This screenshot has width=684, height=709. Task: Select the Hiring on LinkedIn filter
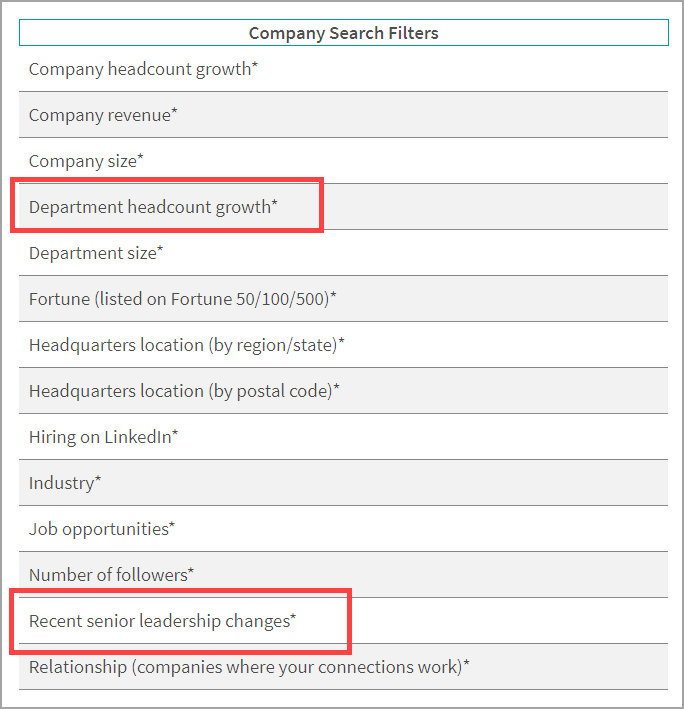101,437
